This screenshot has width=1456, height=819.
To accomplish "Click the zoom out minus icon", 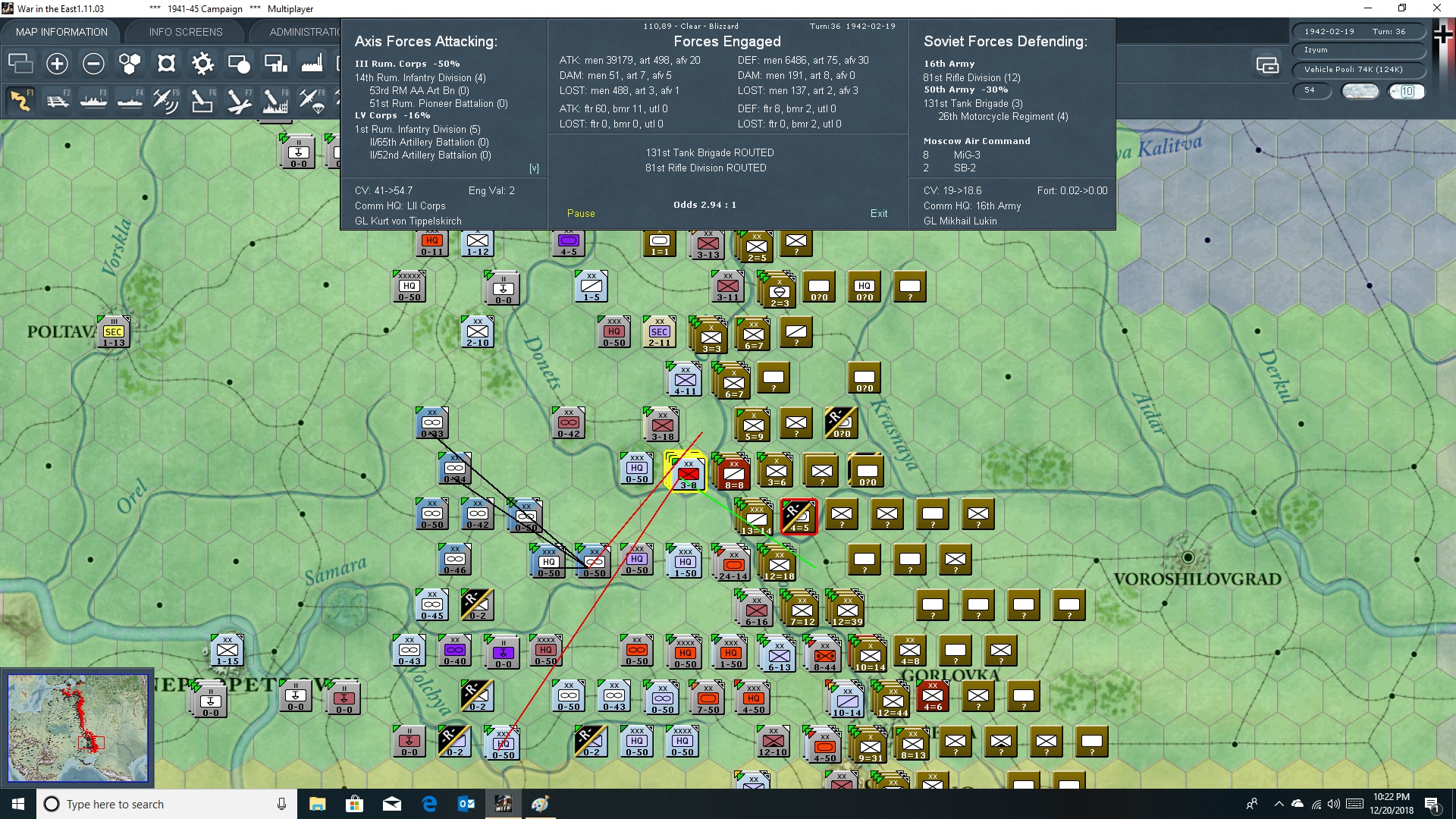I will [x=93, y=64].
